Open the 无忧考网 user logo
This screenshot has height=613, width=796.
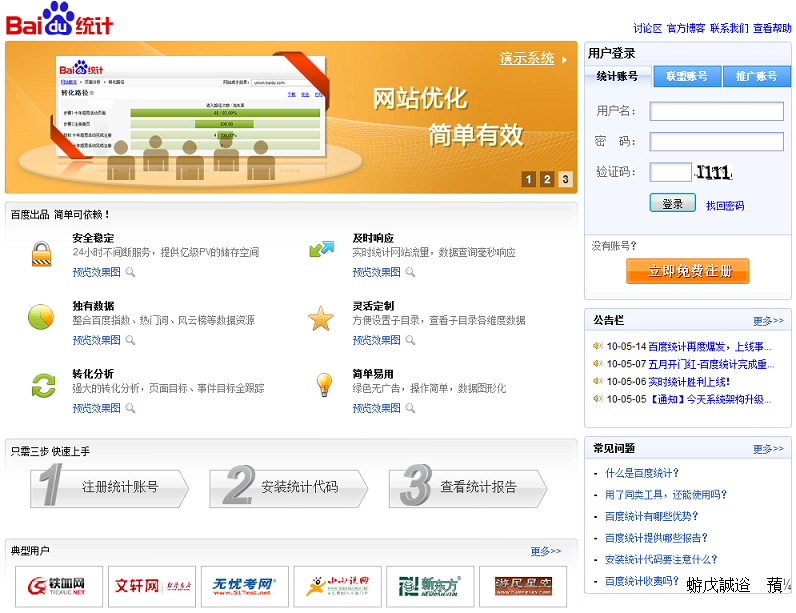(x=245, y=586)
